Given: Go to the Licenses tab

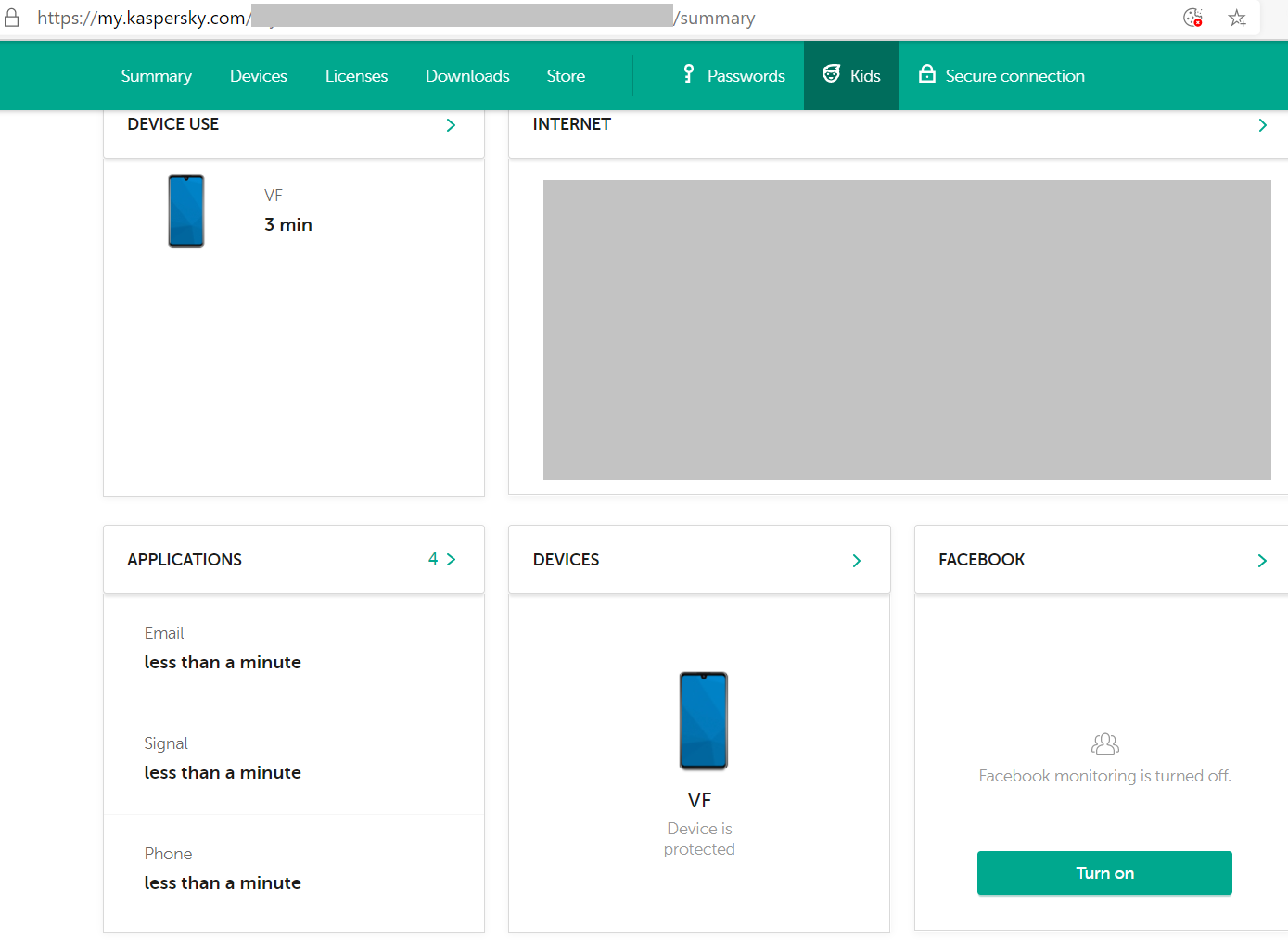Looking at the screenshot, I should pos(356,76).
